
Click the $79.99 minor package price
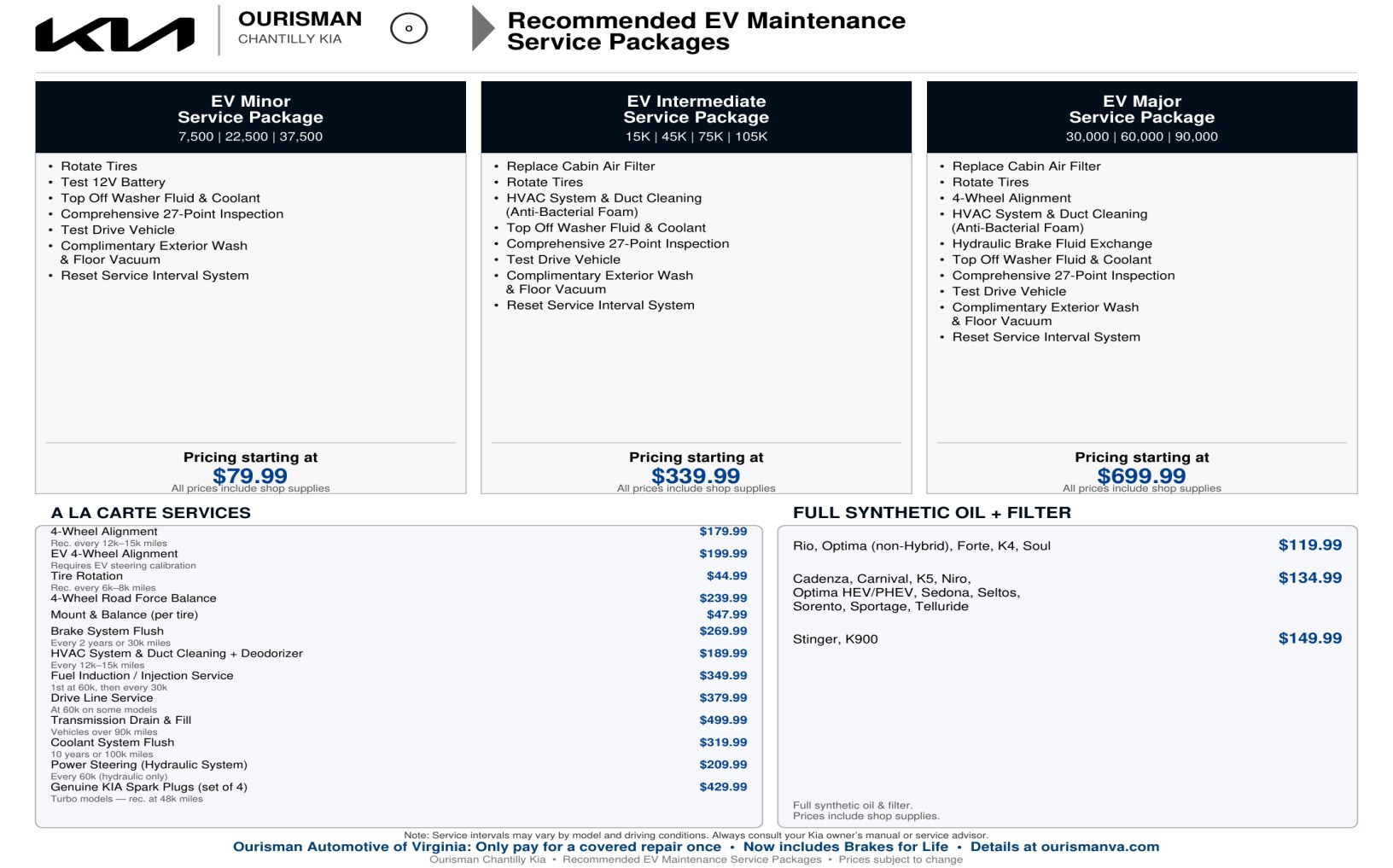pos(250,475)
